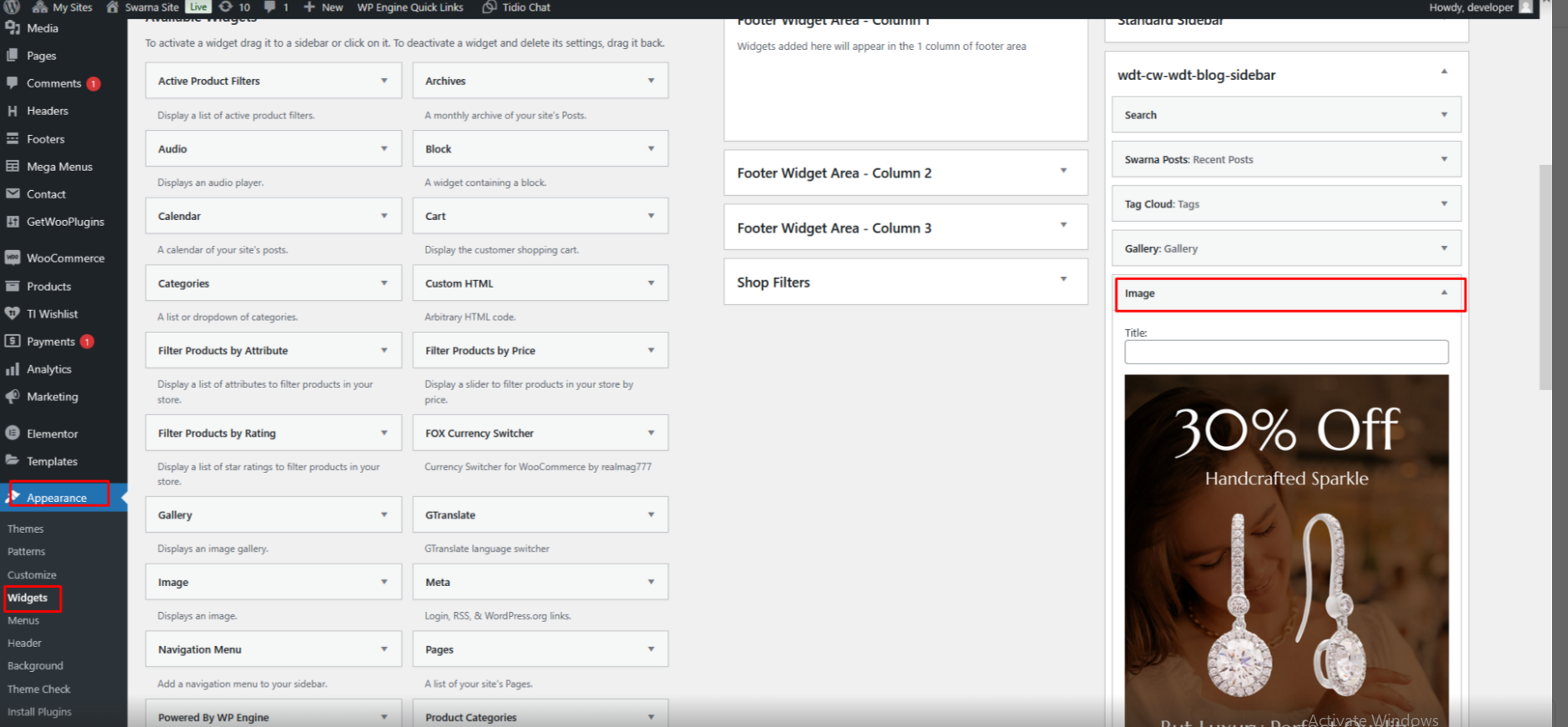Open the Themes submenu item
The height and width of the screenshot is (727, 1568).
coord(26,529)
